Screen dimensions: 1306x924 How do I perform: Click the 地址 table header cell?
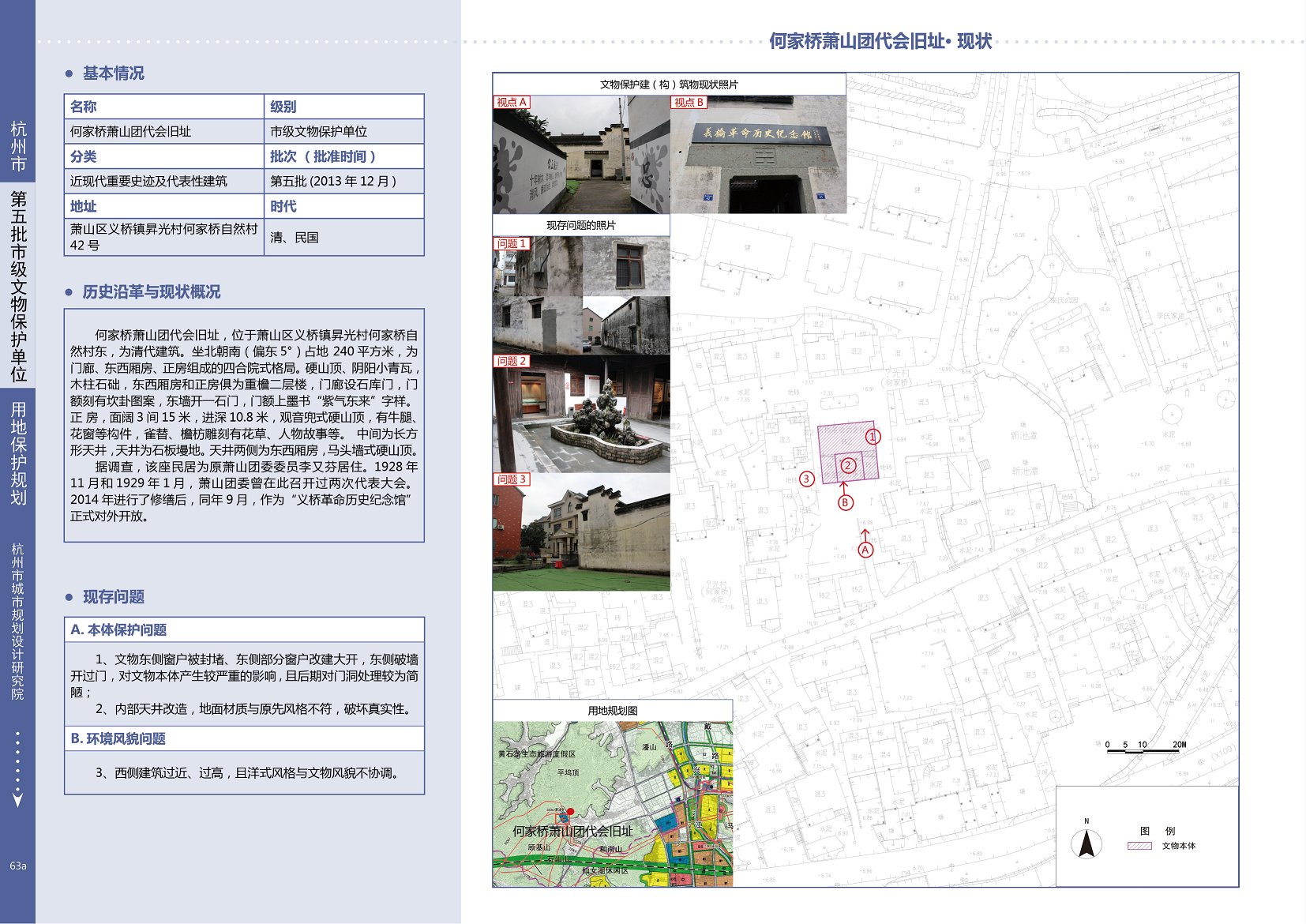click(x=164, y=206)
